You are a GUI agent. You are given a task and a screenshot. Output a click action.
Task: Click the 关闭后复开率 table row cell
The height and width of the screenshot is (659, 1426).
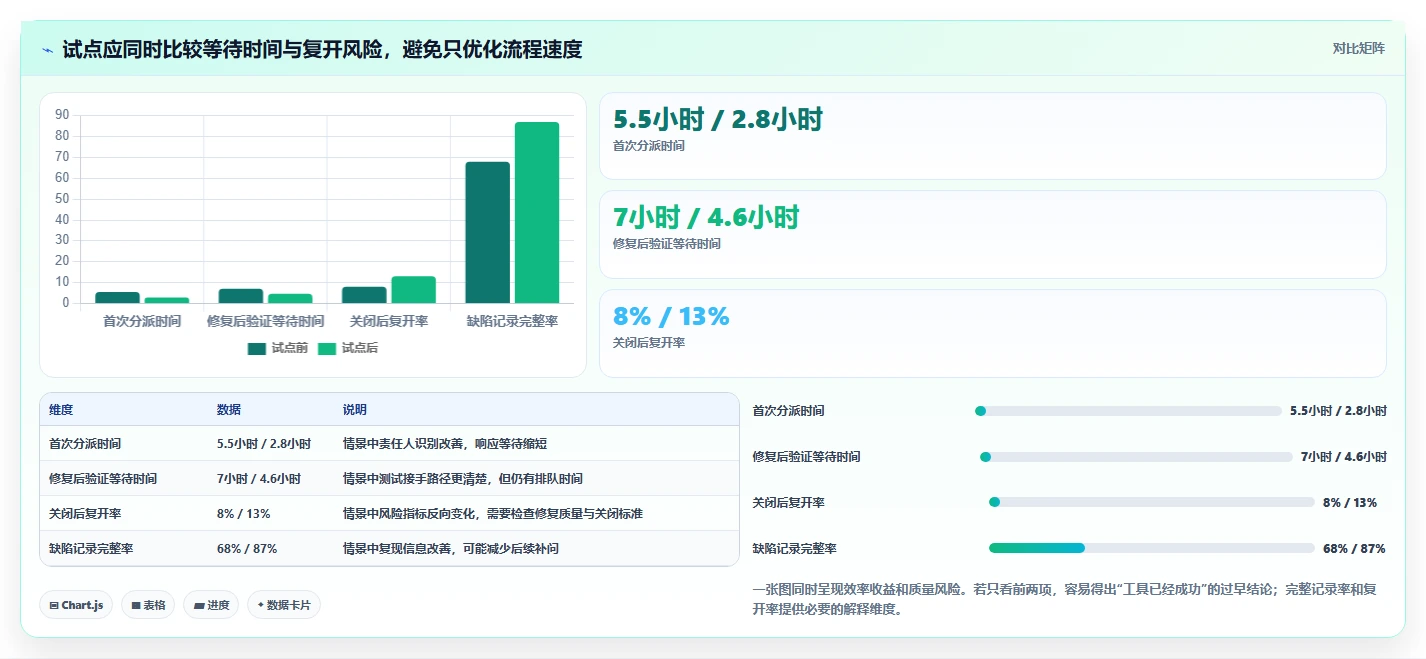[85, 514]
